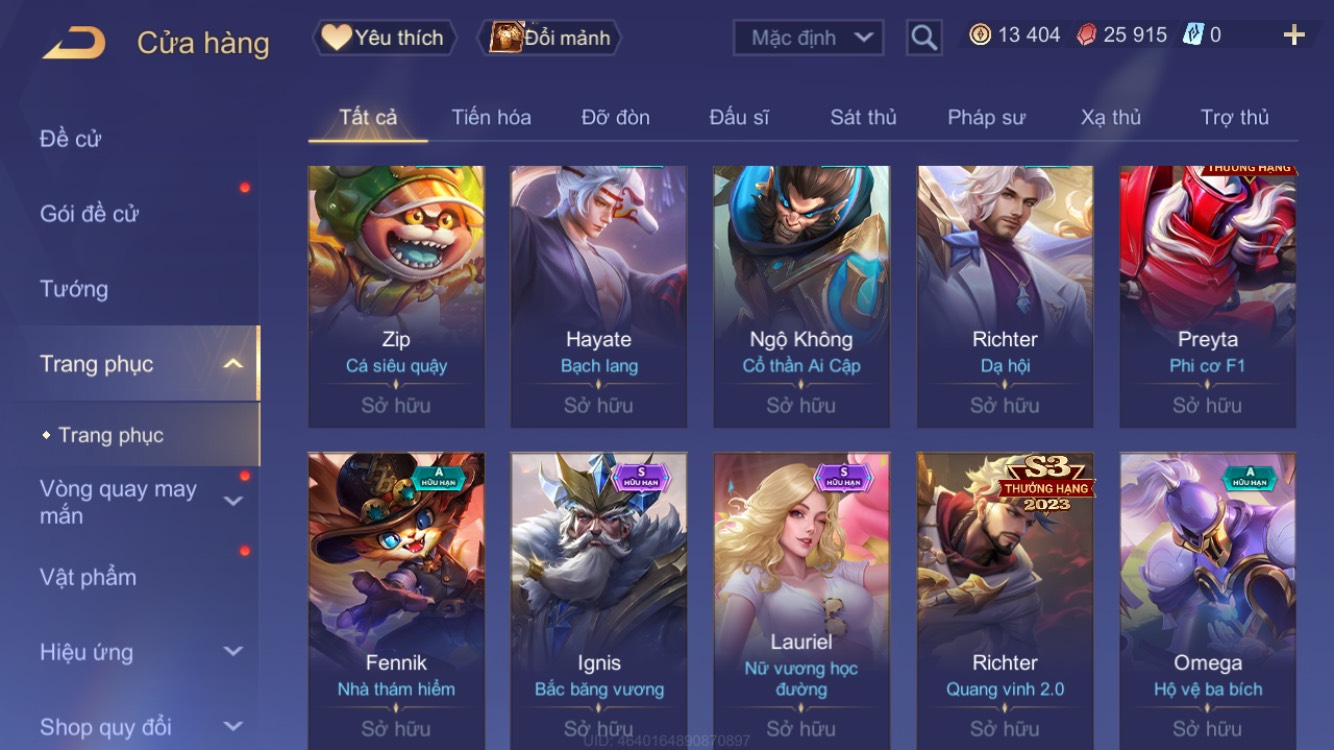Open the Mặc định sort dropdown

pyautogui.click(x=808, y=38)
